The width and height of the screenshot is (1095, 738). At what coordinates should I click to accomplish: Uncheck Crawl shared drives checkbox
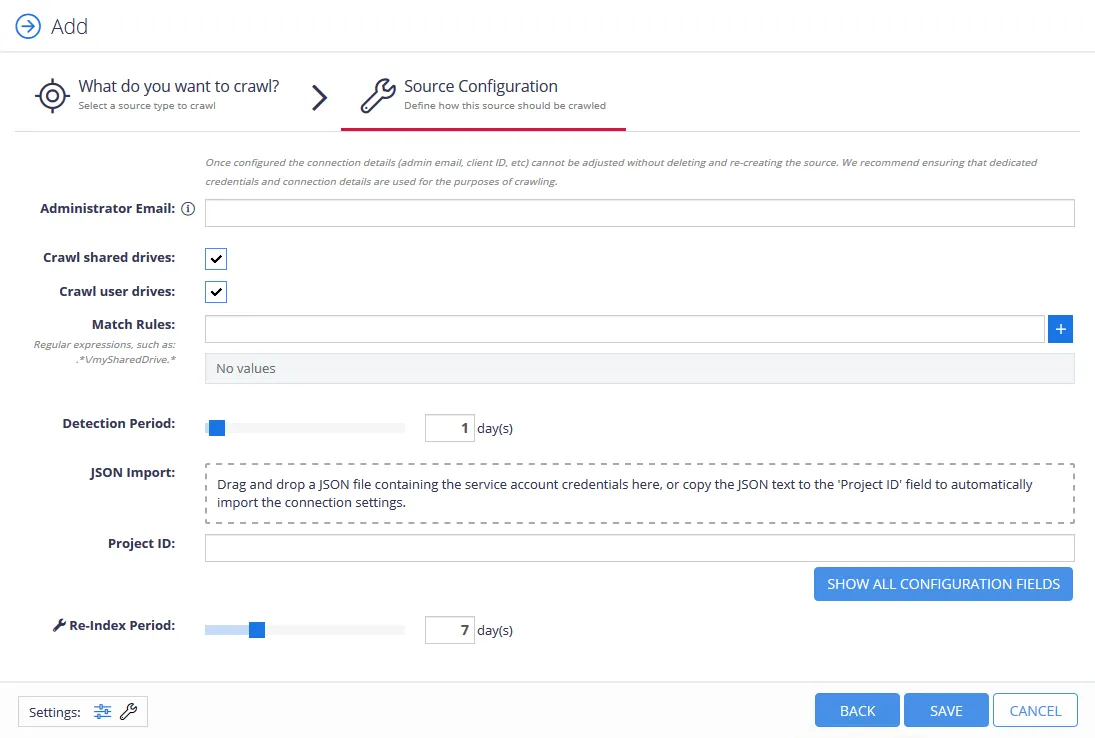(216, 258)
